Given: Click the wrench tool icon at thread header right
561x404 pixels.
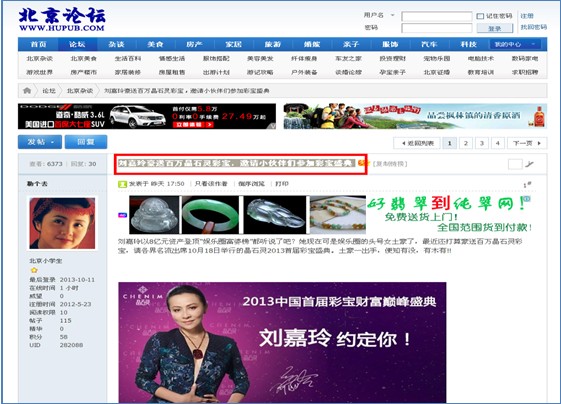Looking at the screenshot, I should pos(530,164).
